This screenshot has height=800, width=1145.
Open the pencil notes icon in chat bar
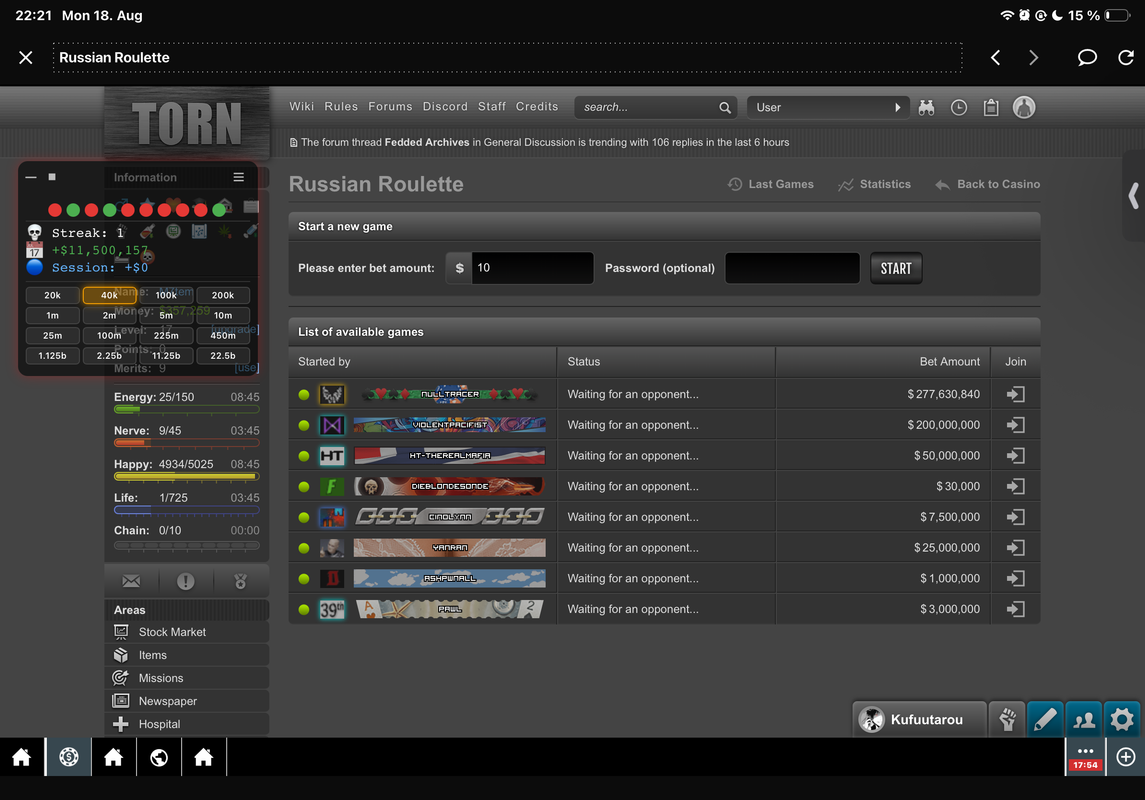point(1045,720)
